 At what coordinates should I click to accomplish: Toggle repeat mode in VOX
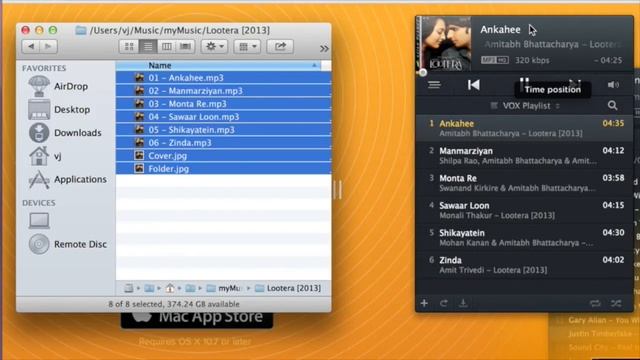point(595,303)
